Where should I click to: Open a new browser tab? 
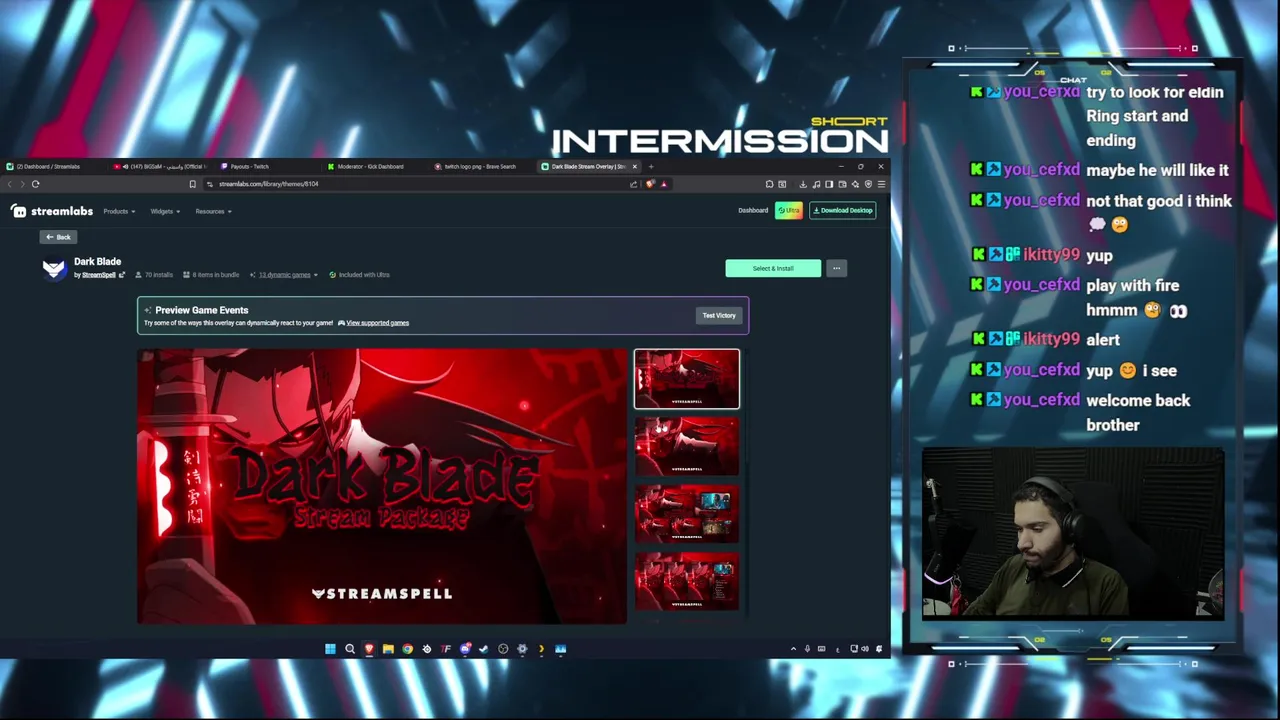[651, 167]
